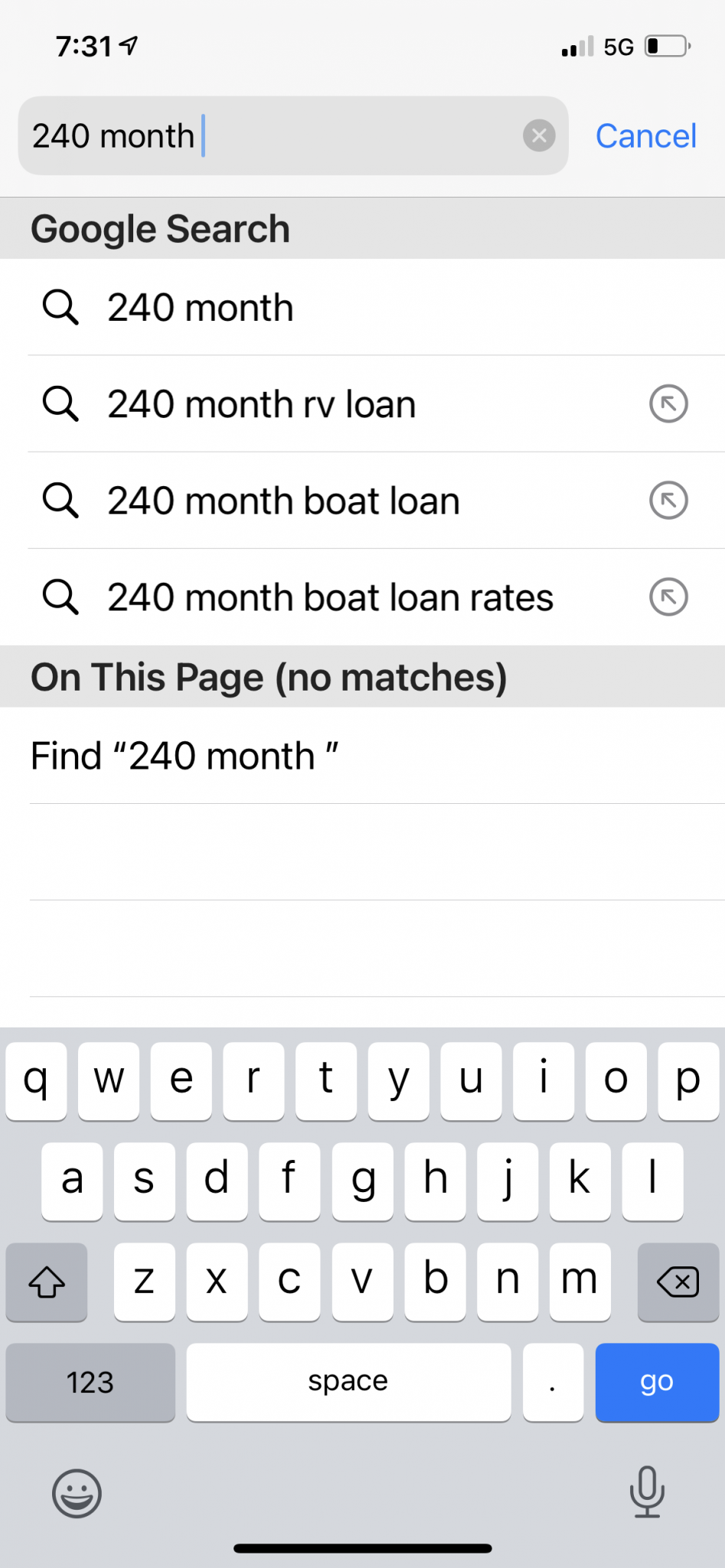Tap the period key
Viewport: 725px width, 1568px height.
coord(553,1382)
